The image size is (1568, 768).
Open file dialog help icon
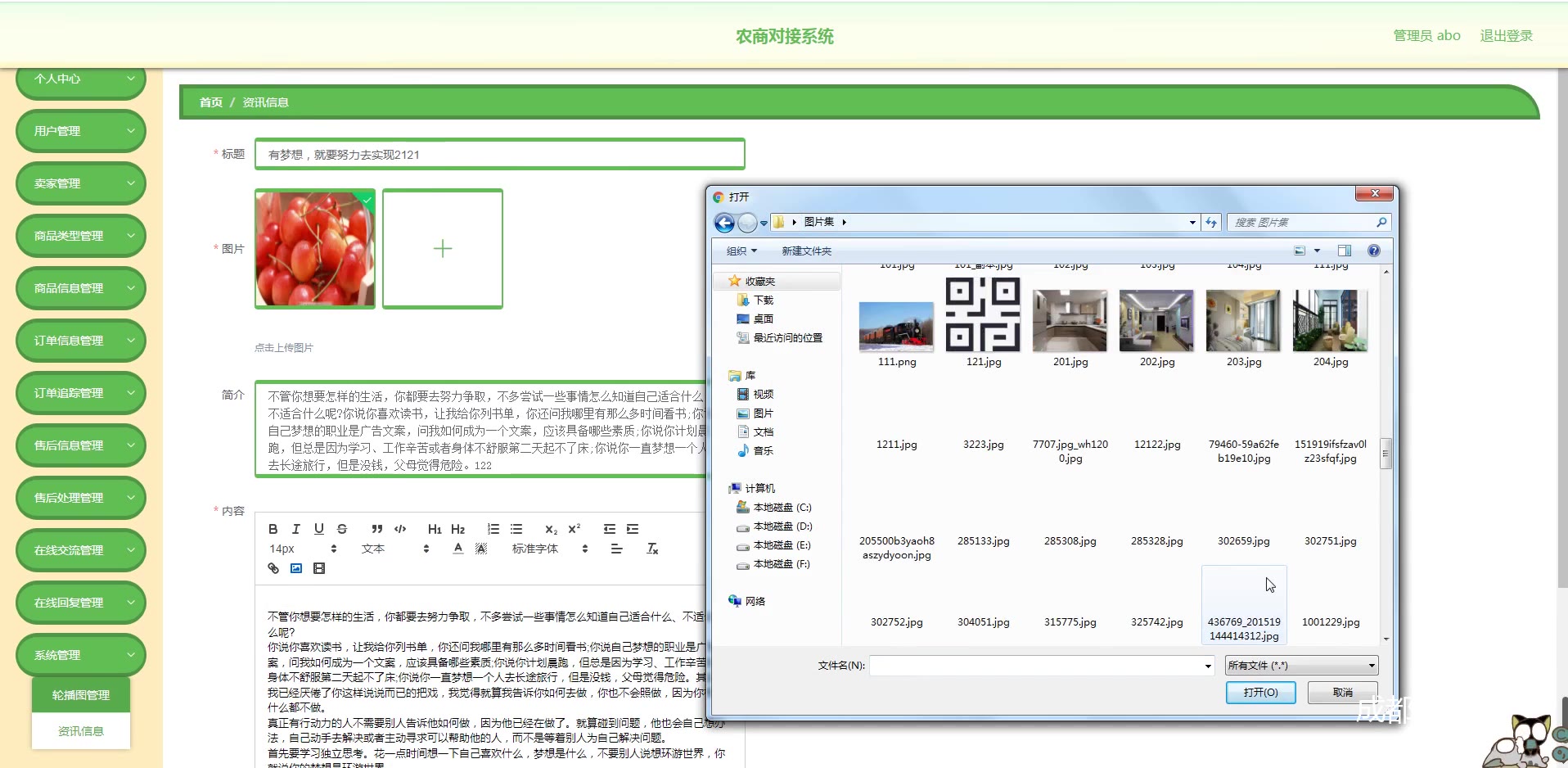click(x=1374, y=251)
